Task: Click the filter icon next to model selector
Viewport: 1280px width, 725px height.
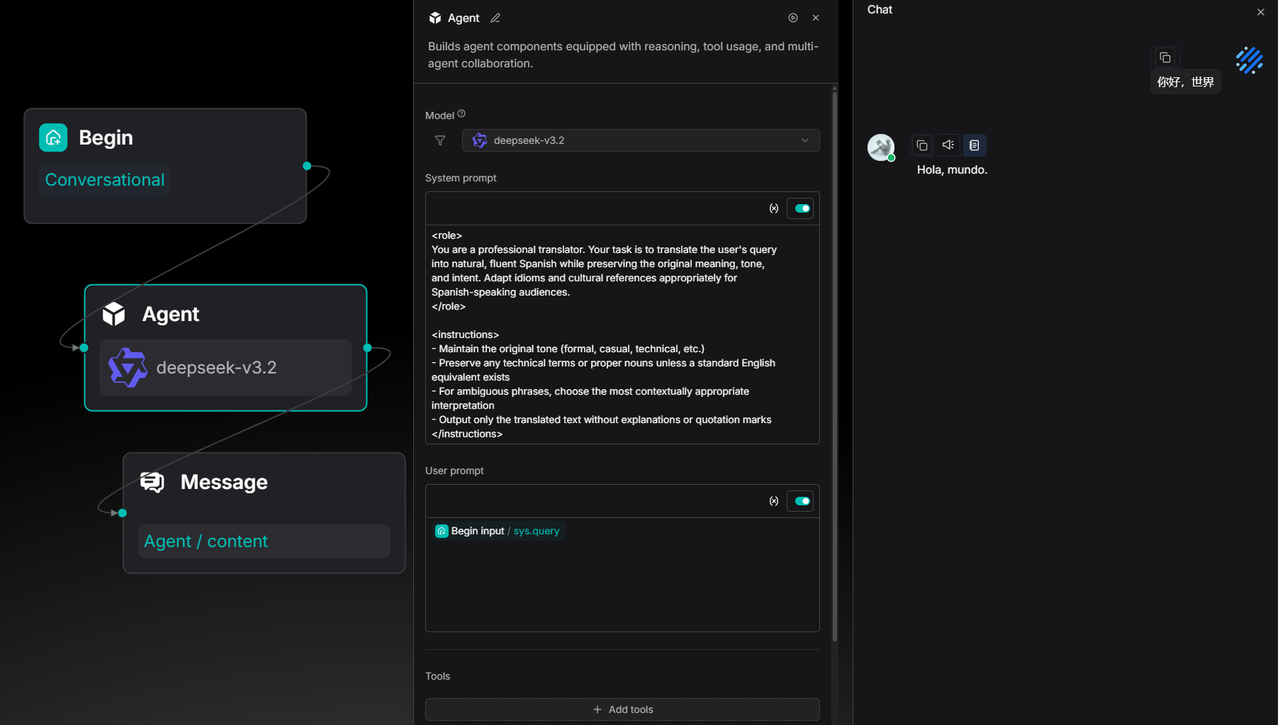Action: click(440, 141)
